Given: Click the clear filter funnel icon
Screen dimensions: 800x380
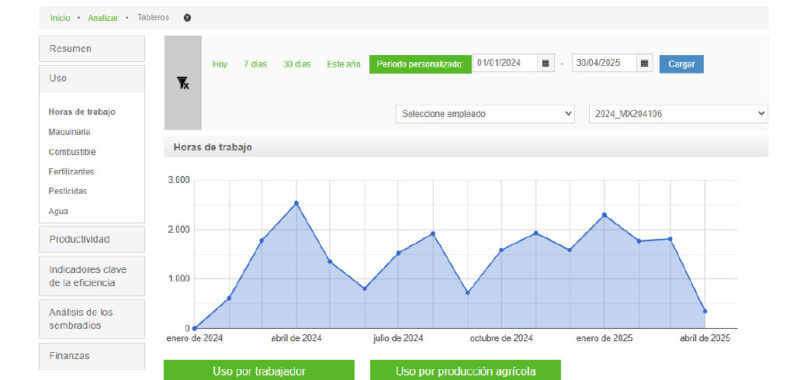Looking at the screenshot, I should click(x=183, y=83).
